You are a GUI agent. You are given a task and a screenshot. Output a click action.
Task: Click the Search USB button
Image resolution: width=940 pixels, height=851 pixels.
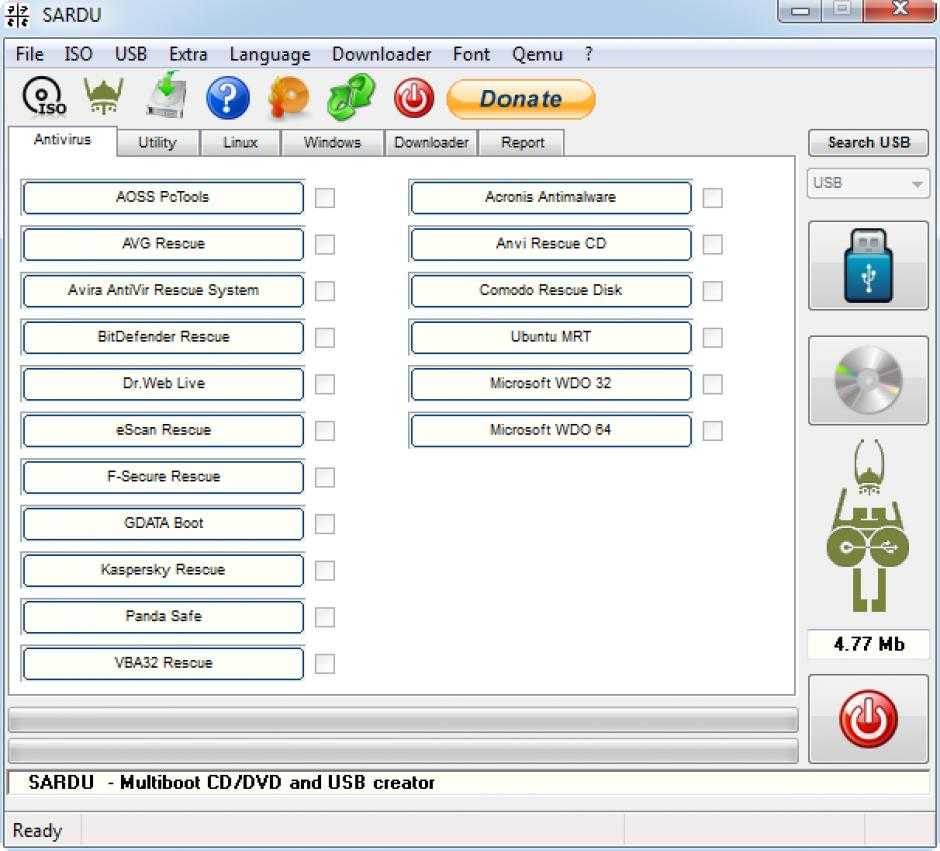coord(868,143)
